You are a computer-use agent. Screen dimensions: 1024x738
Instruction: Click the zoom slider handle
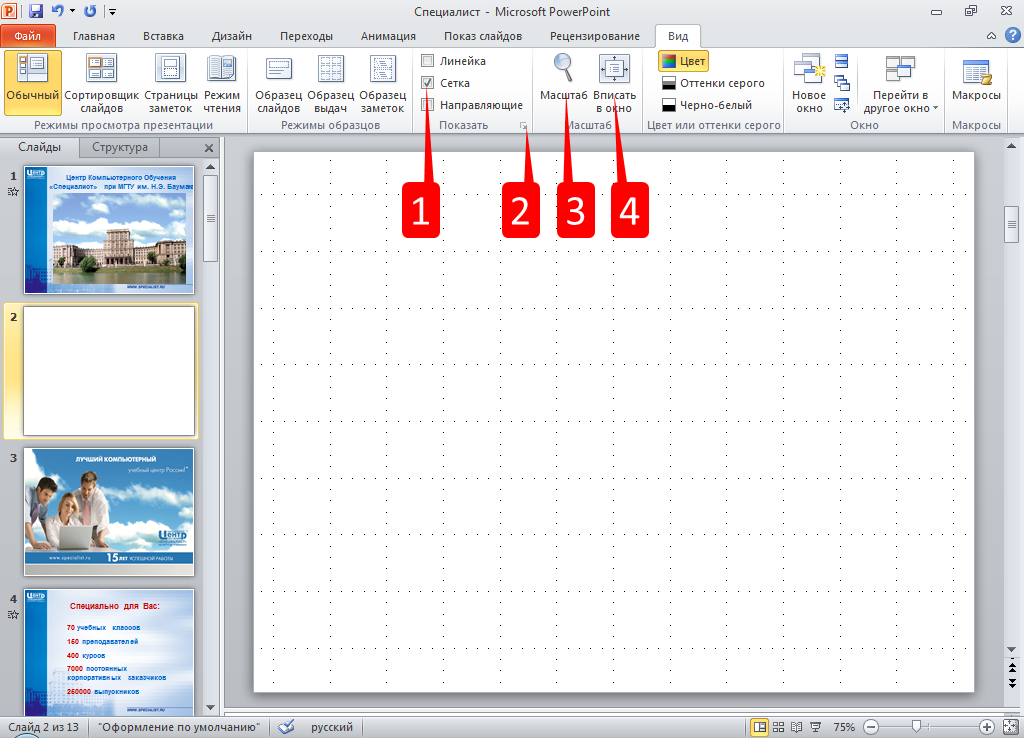(x=916, y=726)
